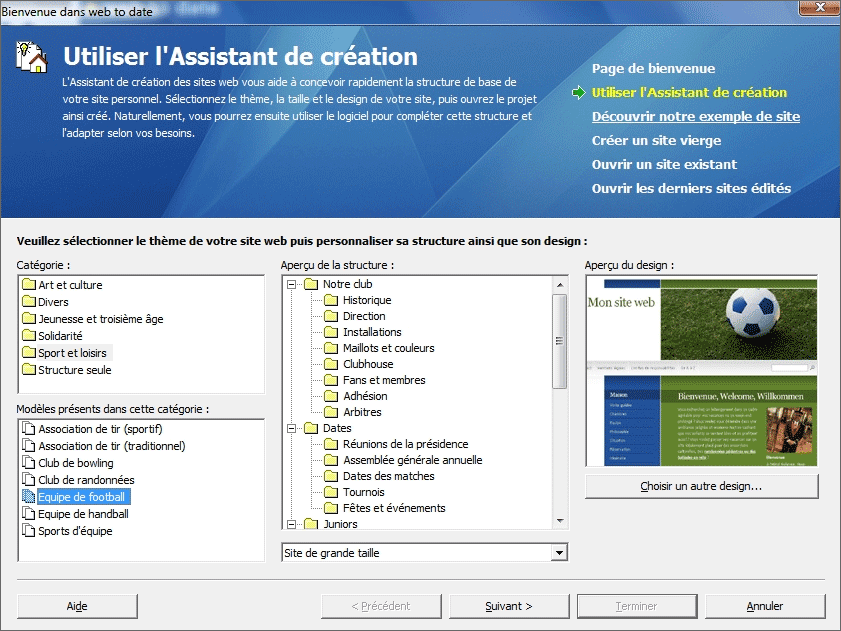This screenshot has width=841, height=631.
Task: Select the Jeunesse et troisième âge folder icon
Action: tap(29, 319)
